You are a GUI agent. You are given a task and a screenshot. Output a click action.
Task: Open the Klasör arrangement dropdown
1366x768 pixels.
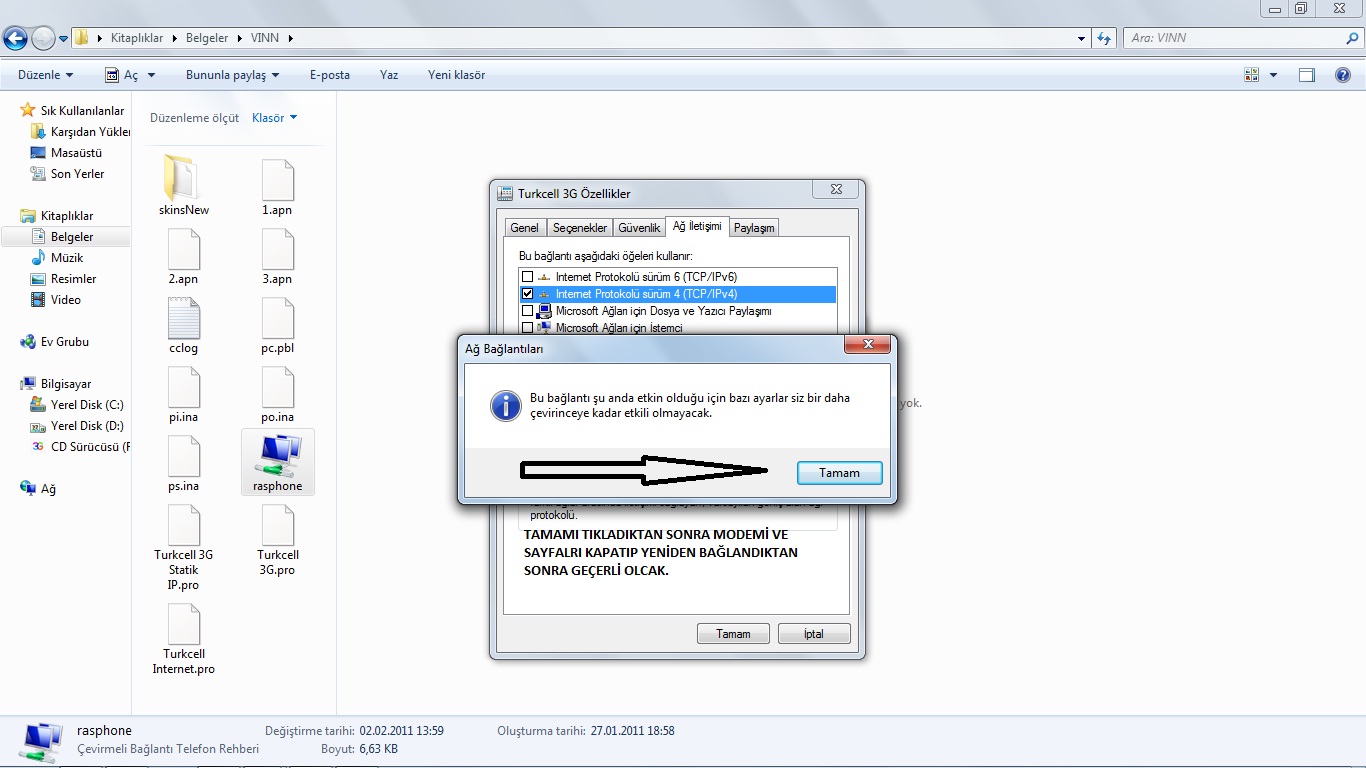click(x=275, y=118)
